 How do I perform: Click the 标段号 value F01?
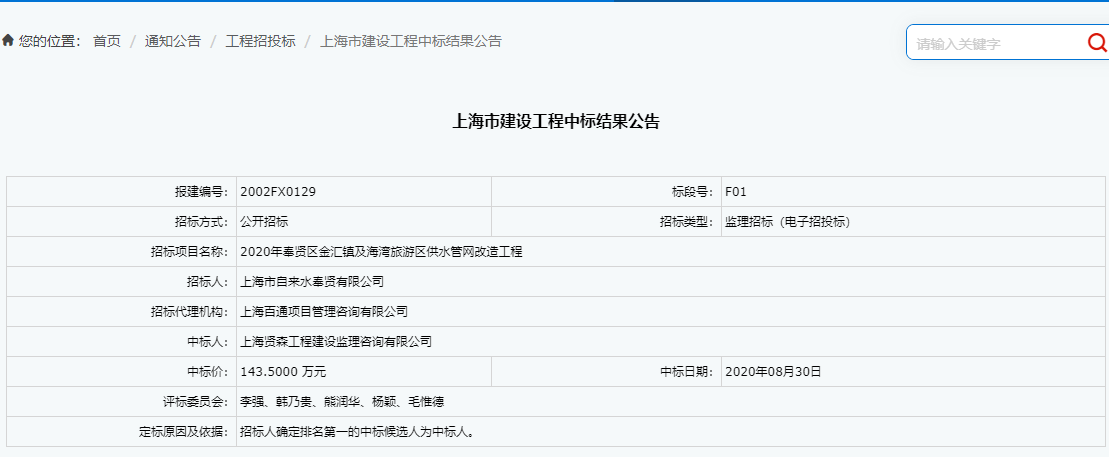tap(736, 191)
